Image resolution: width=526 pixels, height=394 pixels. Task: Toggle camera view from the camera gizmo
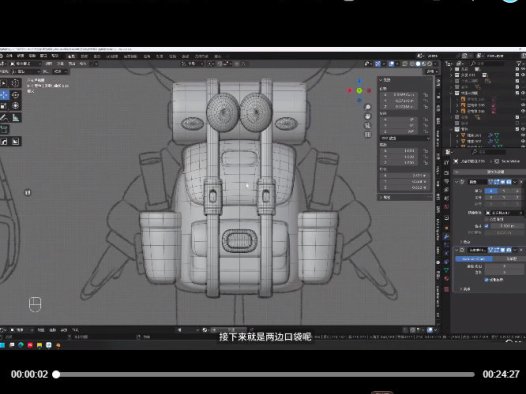pyautogui.click(x=368, y=125)
